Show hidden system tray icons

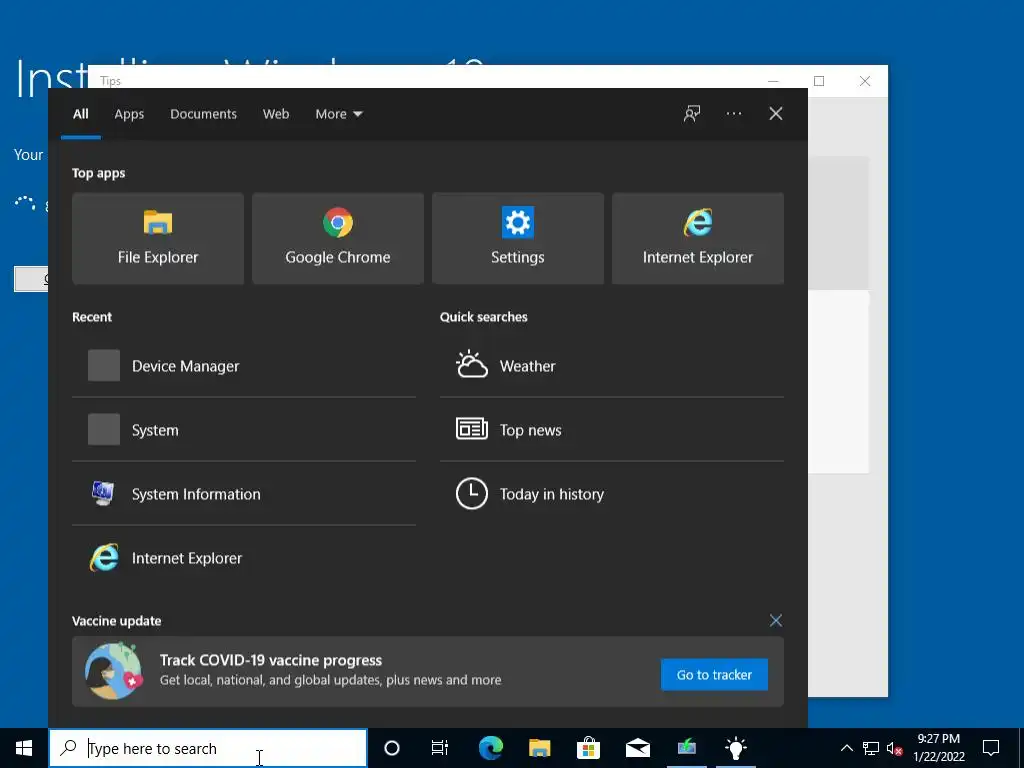[x=846, y=748]
